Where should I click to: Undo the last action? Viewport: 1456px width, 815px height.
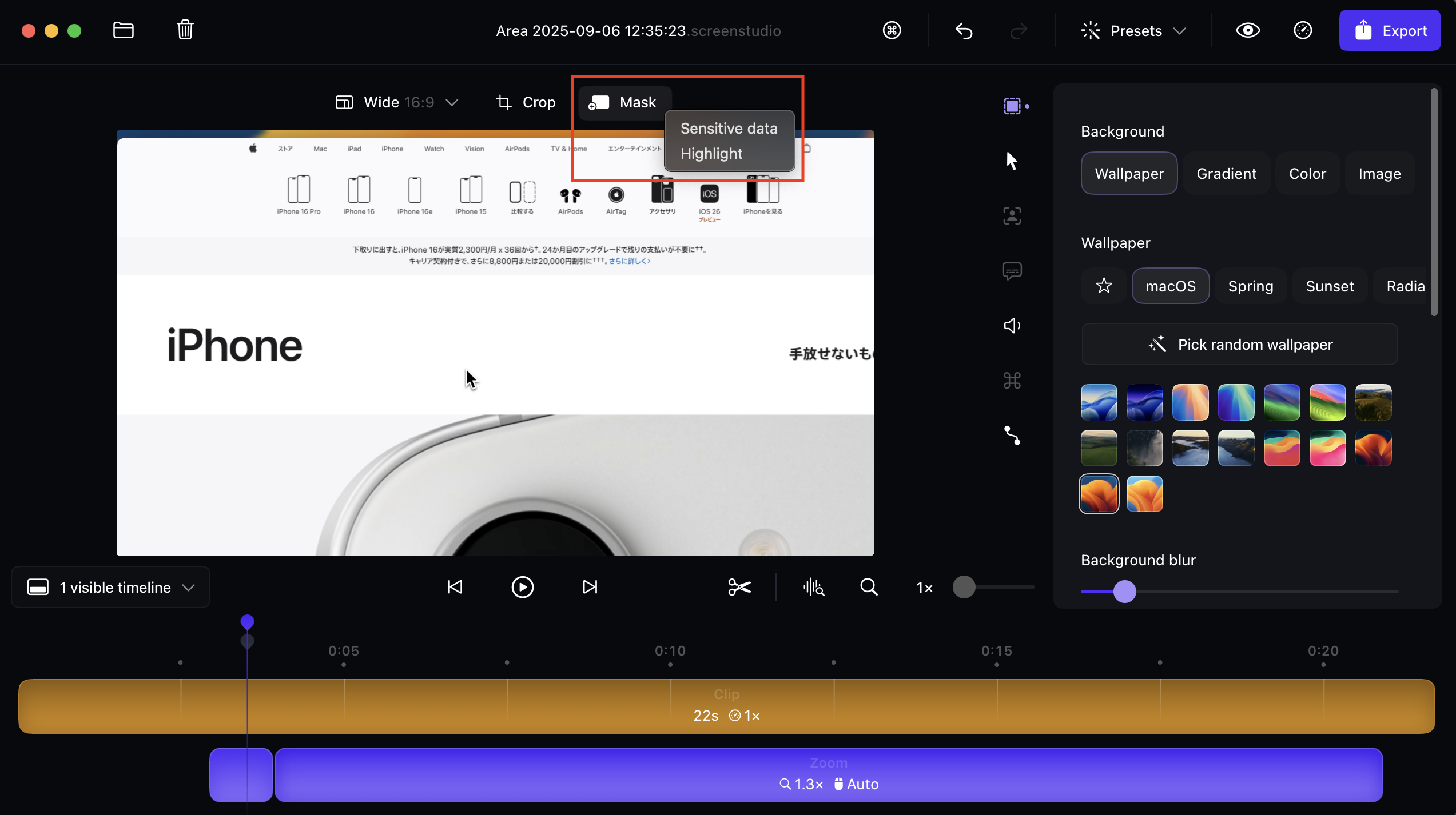point(964,31)
